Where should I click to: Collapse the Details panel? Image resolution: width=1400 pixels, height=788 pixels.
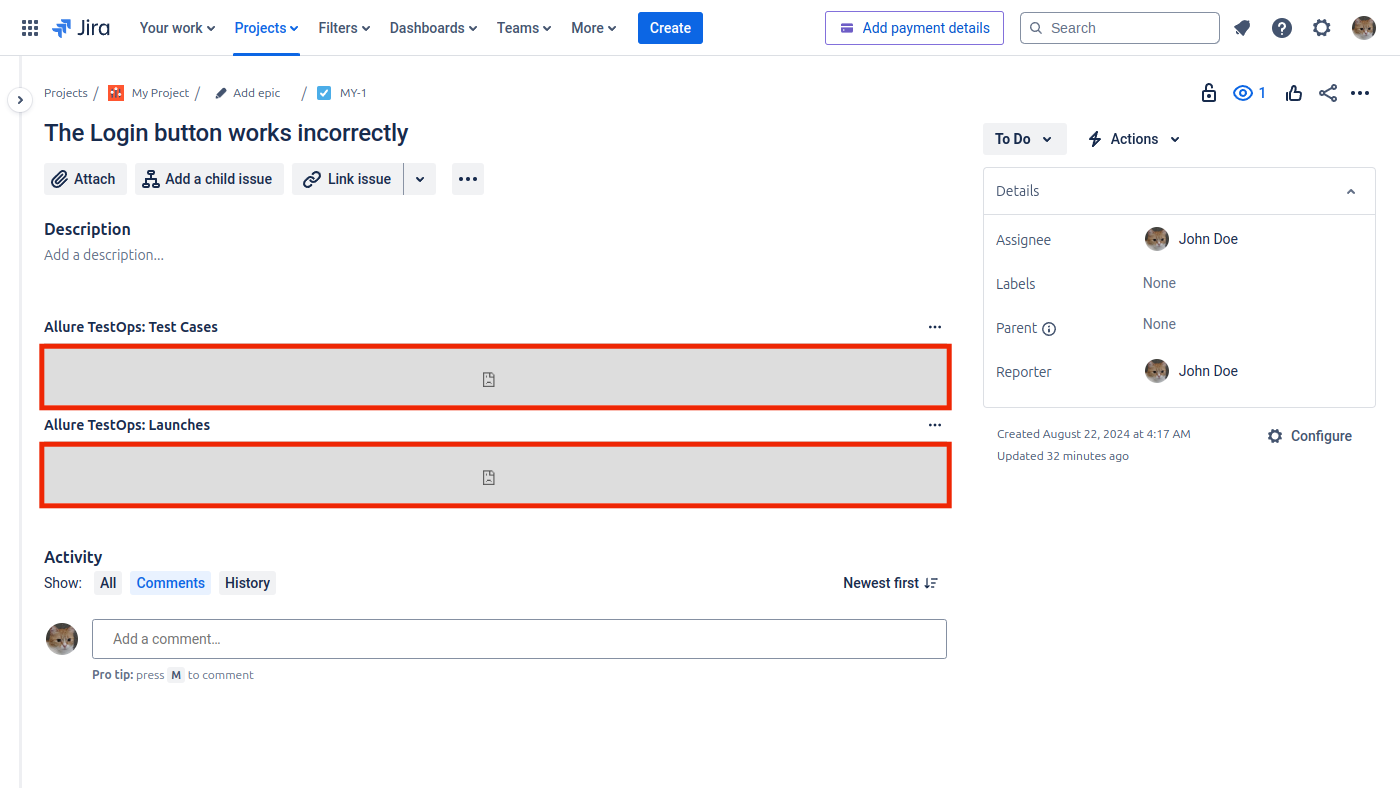point(1351,191)
